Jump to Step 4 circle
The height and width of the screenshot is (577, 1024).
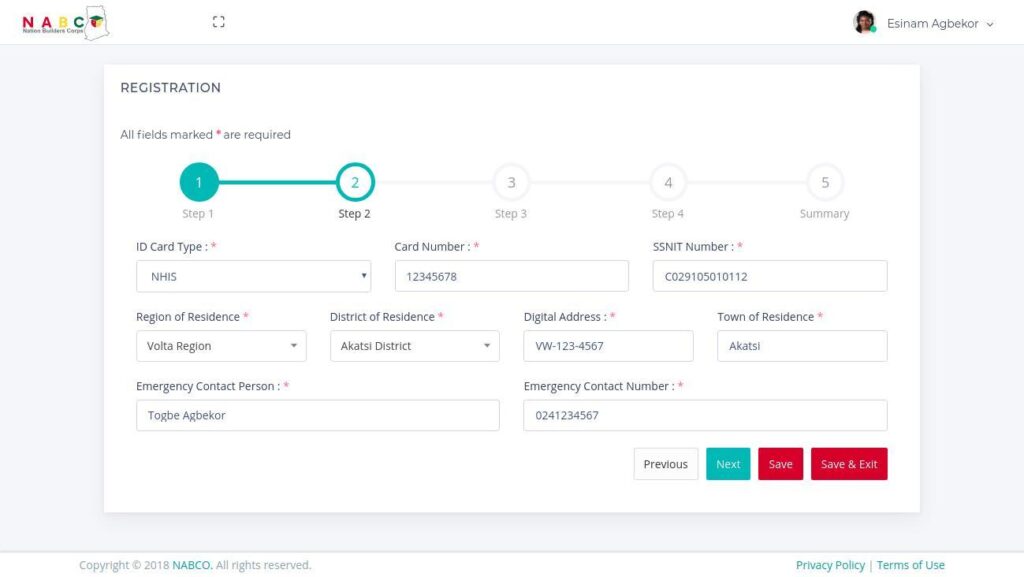tap(668, 182)
